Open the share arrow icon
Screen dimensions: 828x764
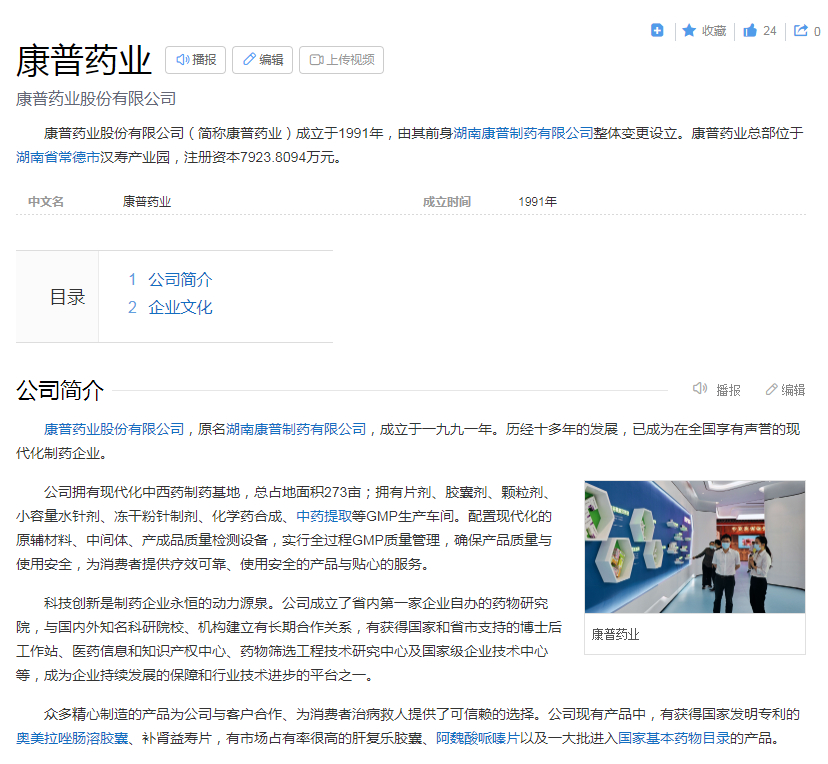click(801, 31)
